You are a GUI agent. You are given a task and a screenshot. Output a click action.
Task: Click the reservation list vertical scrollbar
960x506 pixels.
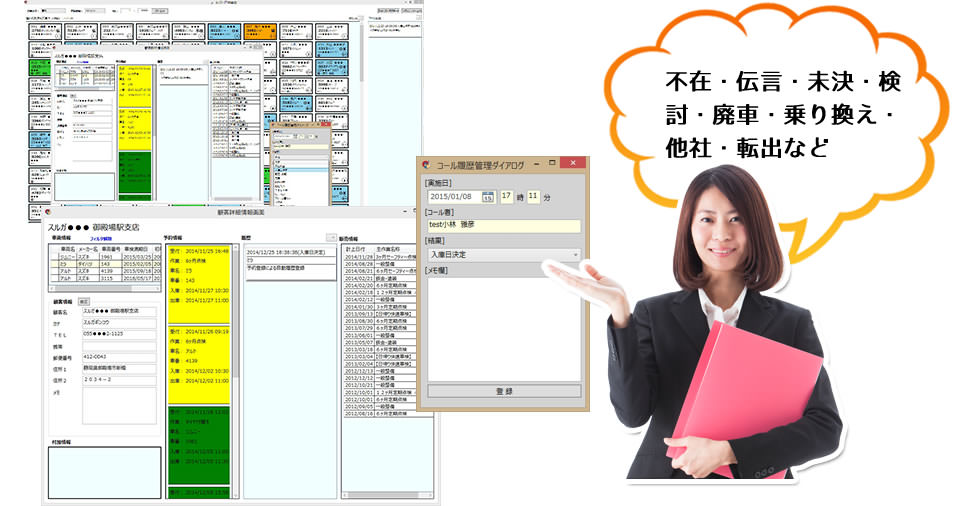[x=236, y=371]
